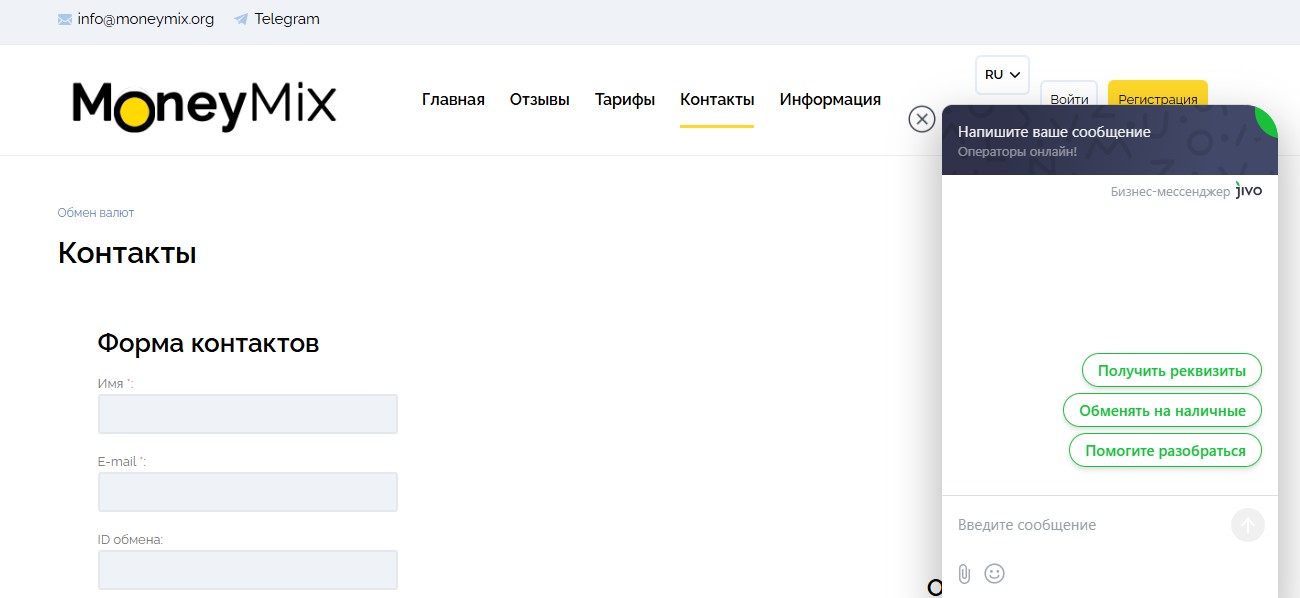
Task: Click the Операторы онлайн! status text
Action: [x=1017, y=152]
